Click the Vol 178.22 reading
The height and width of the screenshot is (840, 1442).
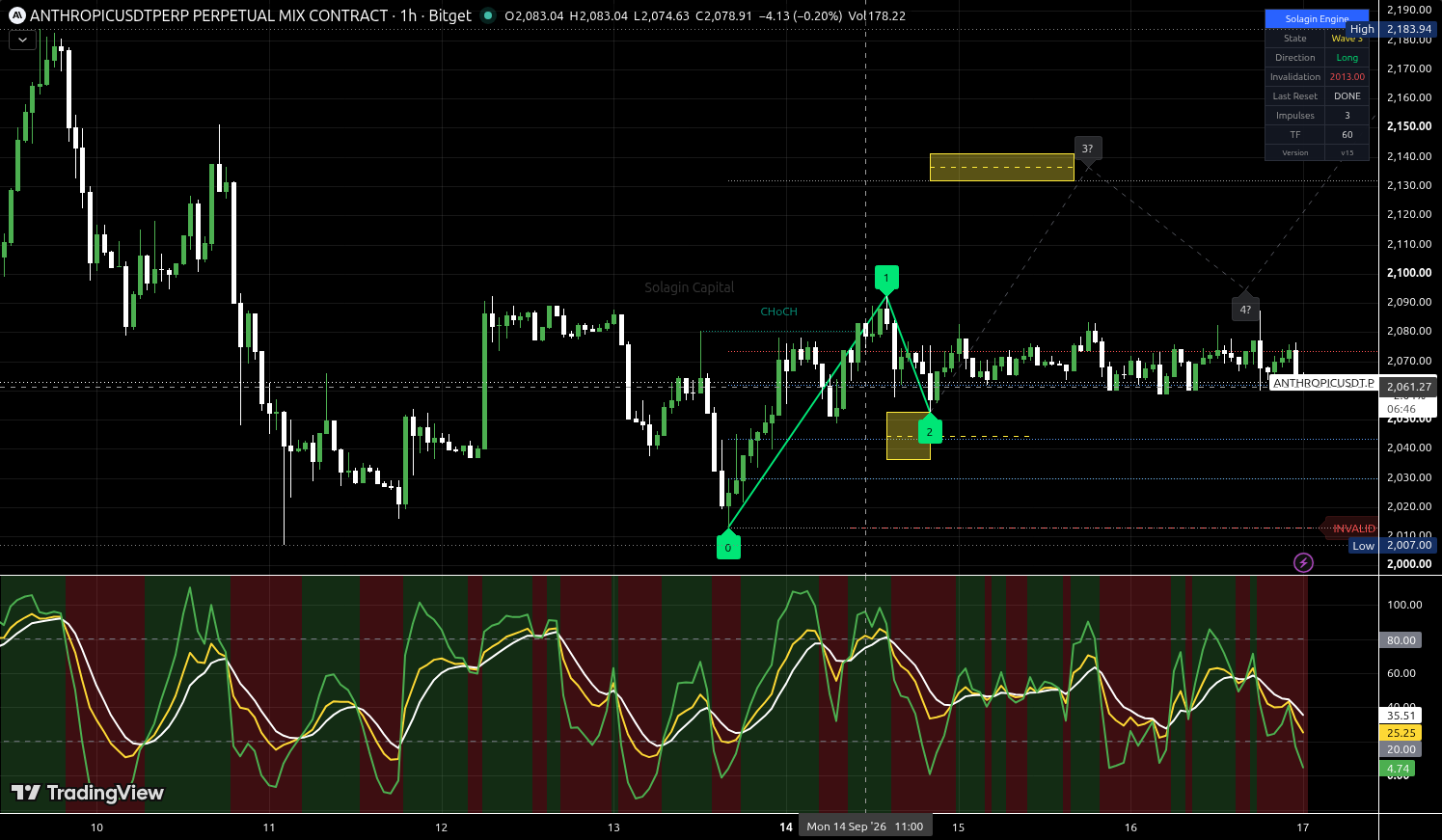click(x=877, y=15)
